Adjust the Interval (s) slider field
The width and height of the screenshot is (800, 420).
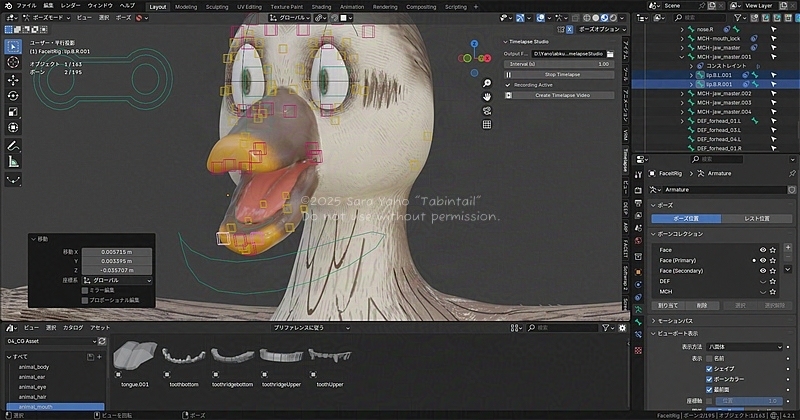click(x=559, y=63)
